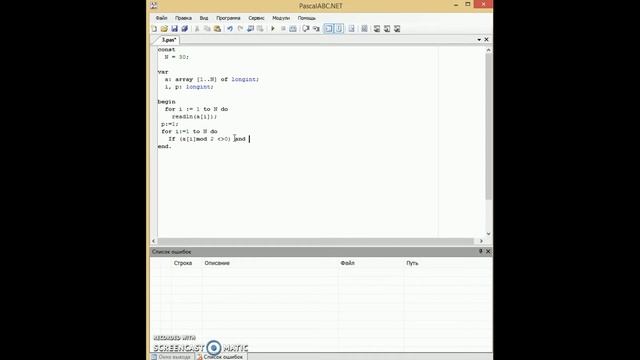Close the current editor tab

[x=486, y=40]
